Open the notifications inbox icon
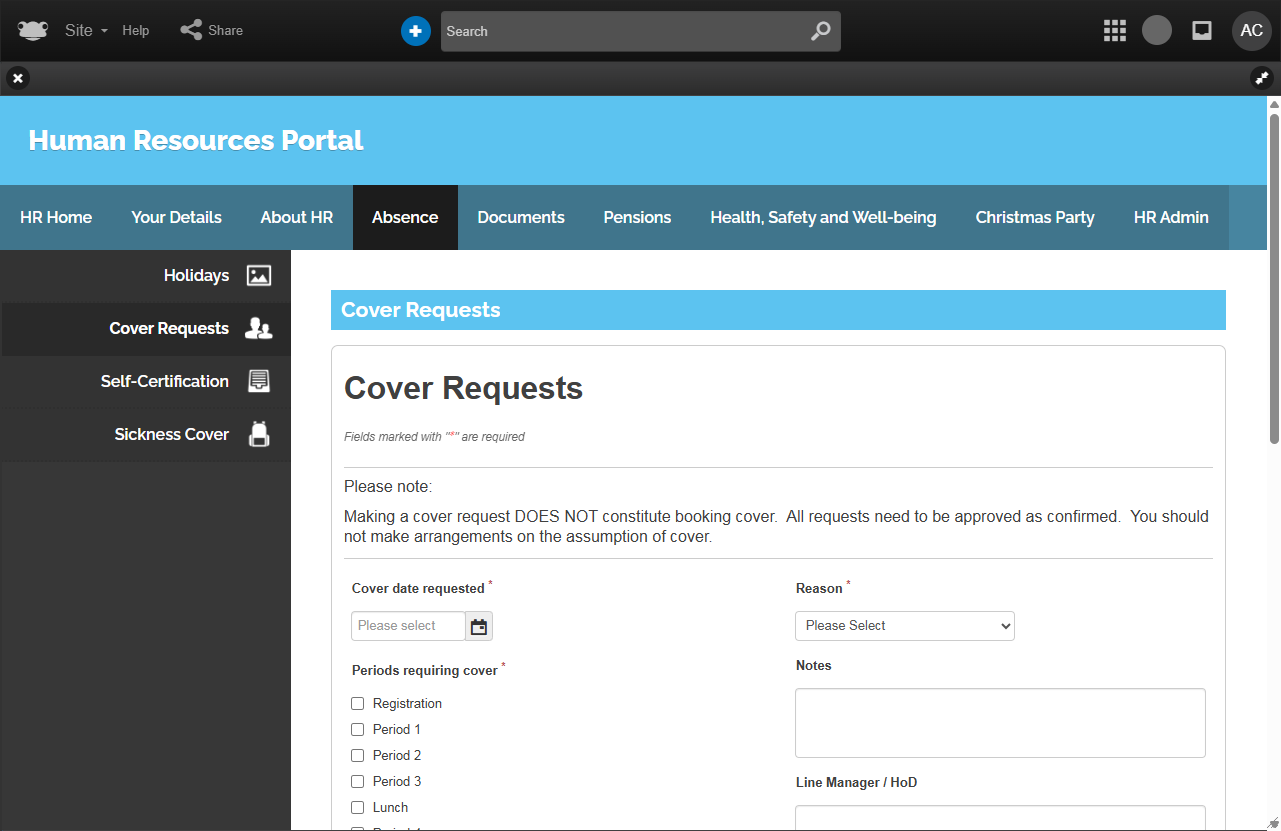Viewport: 1281px width, 831px height. tap(1202, 31)
